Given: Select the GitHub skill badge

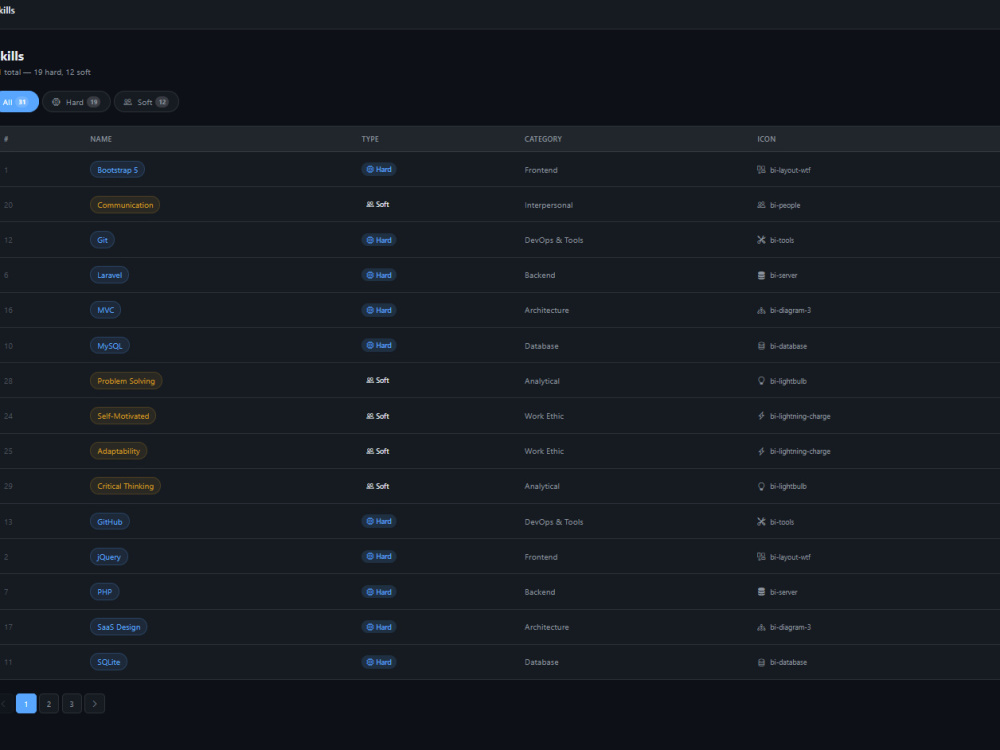Looking at the screenshot, I should [110, 522].
